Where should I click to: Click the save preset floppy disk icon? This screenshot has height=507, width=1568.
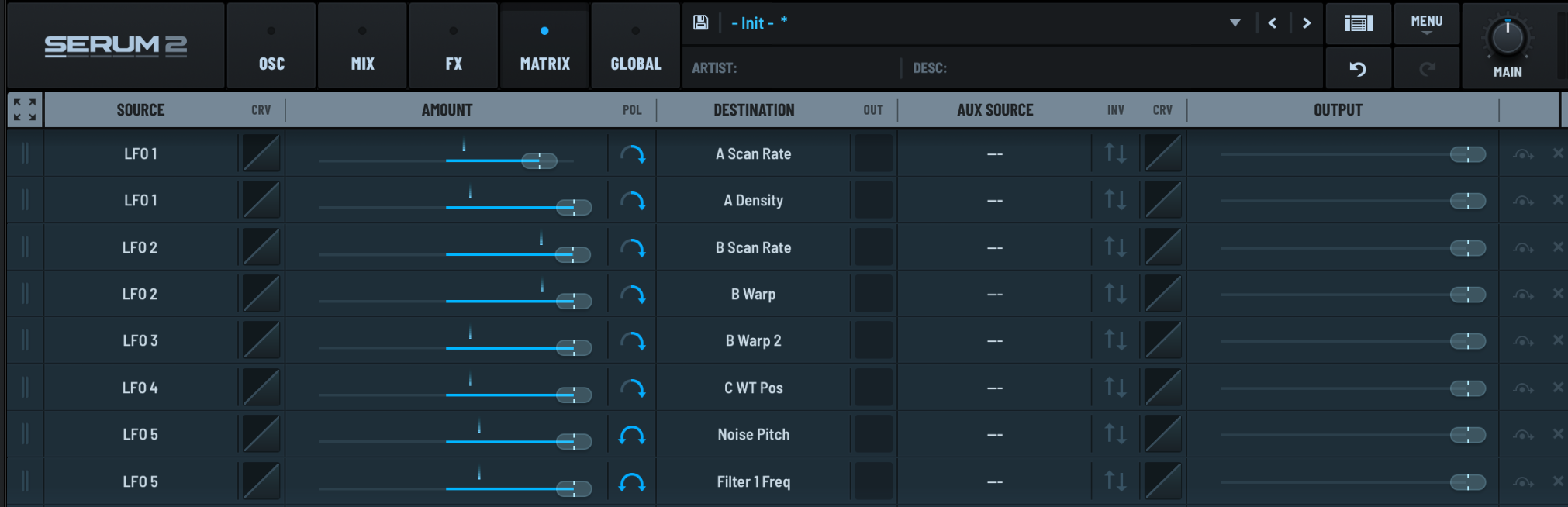pyautogui.click(x=700, y=22)
